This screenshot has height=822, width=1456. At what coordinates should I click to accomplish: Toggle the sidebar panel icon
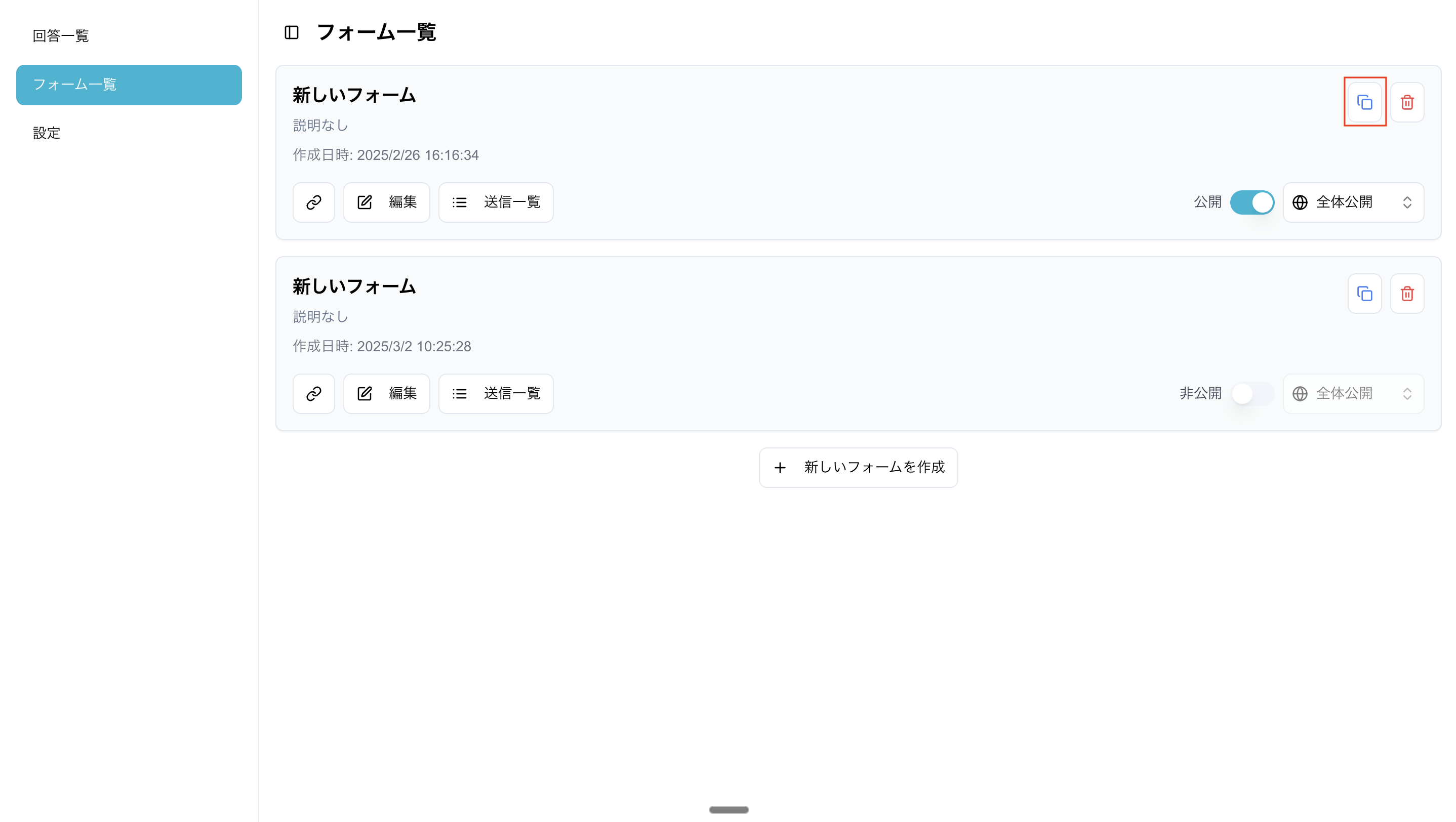click(292, 33)
